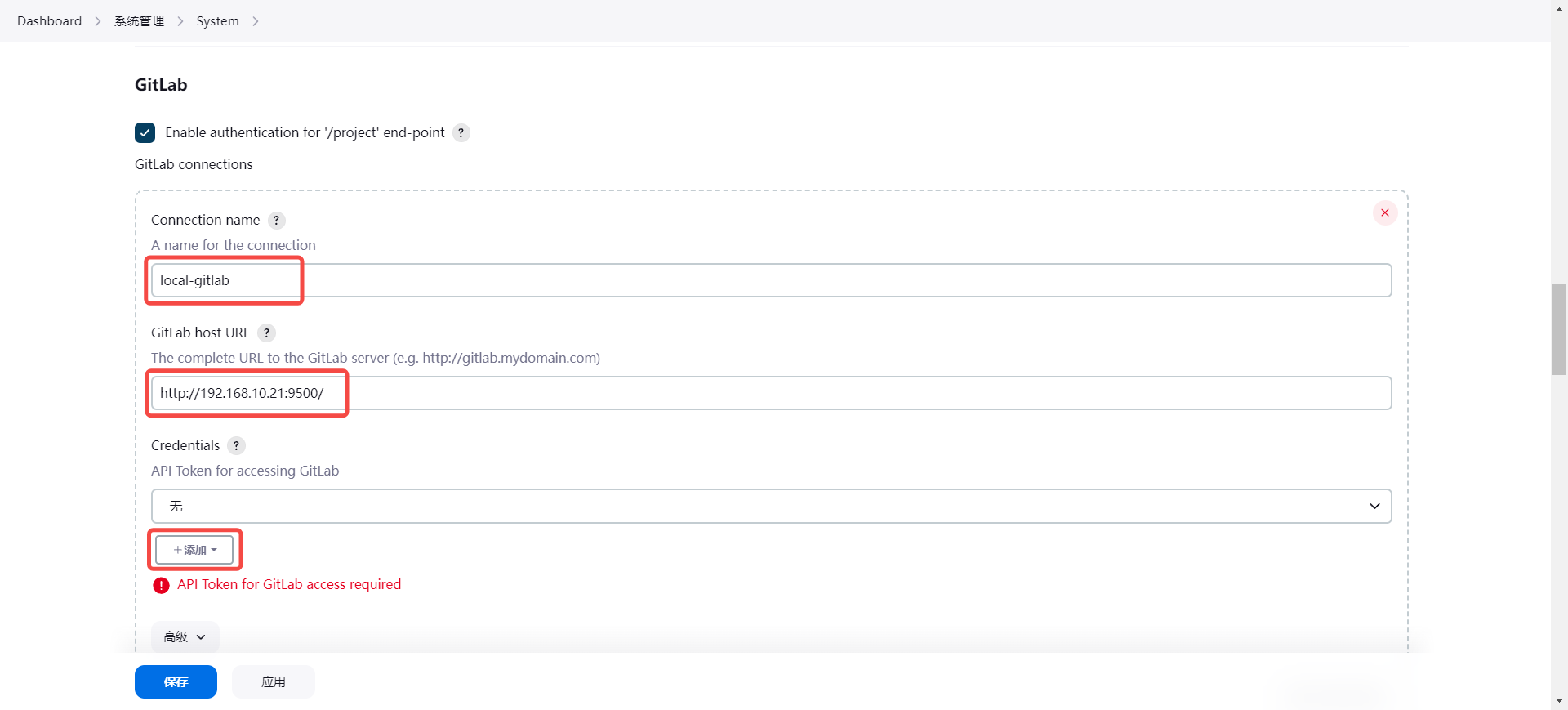The image size is (1568, 710).
Task: Apply changes with 应用 button
Action: (274, 682)
